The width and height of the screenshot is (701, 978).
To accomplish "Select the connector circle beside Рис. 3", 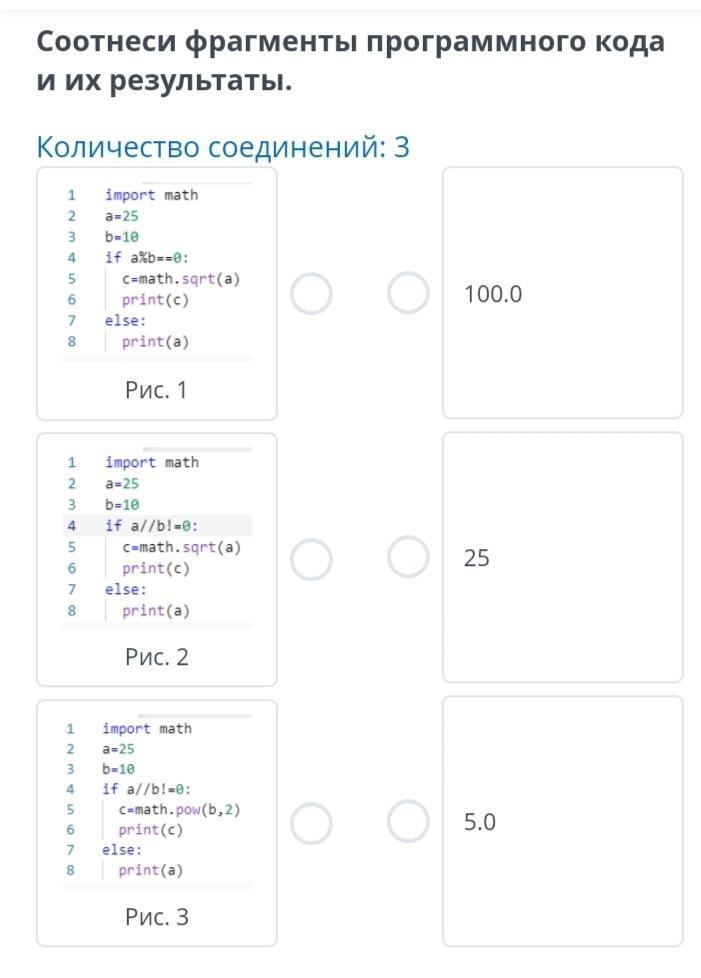I will click(x=311, y=824).
